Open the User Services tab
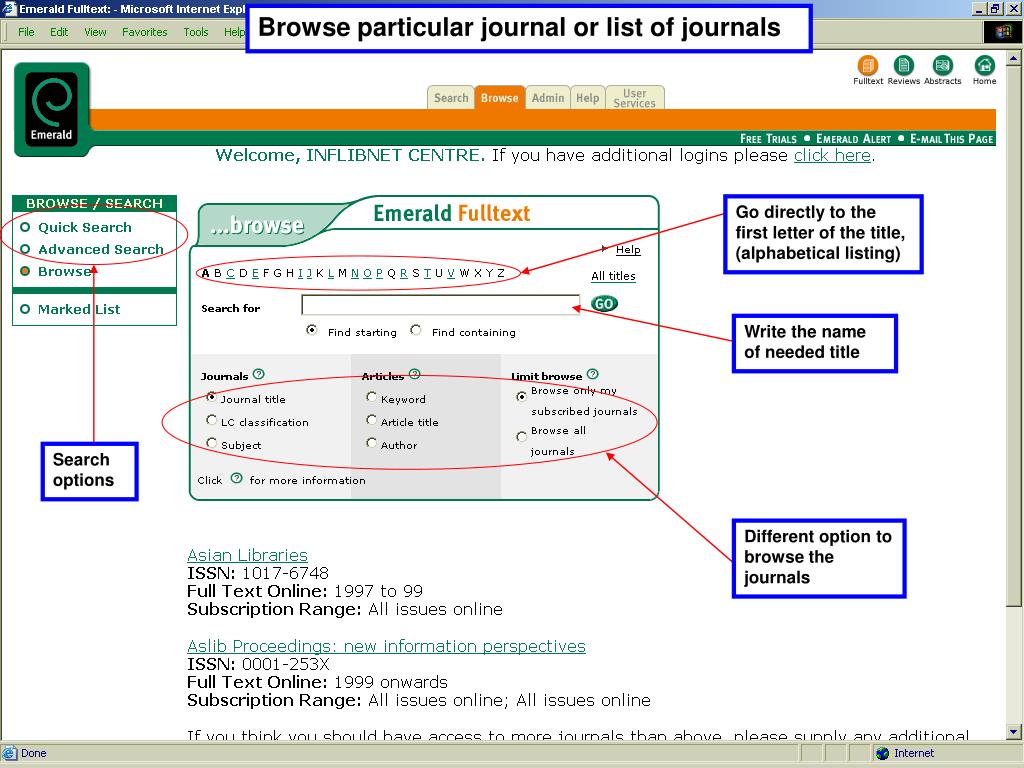 tap(635, 98)
